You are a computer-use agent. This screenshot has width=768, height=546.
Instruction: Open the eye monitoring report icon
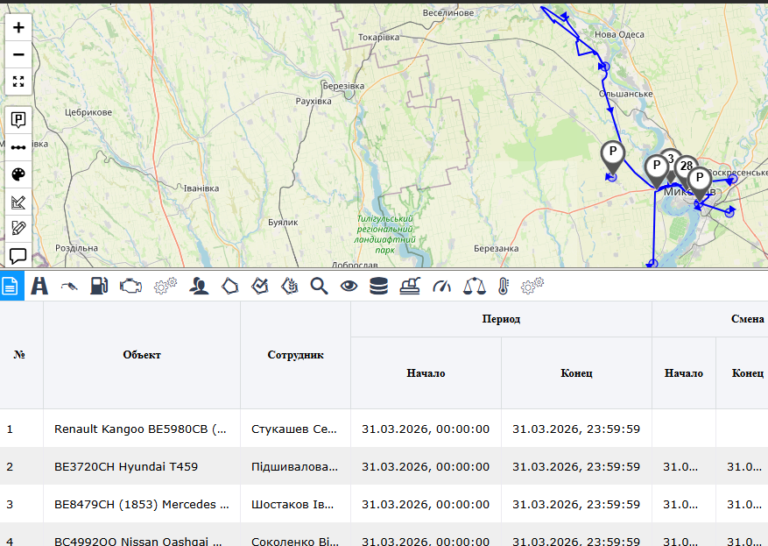(349, 287)
